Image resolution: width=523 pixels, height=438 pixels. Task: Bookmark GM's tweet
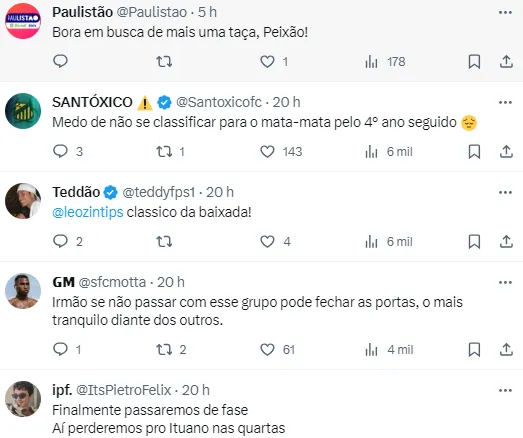[474, 350]
